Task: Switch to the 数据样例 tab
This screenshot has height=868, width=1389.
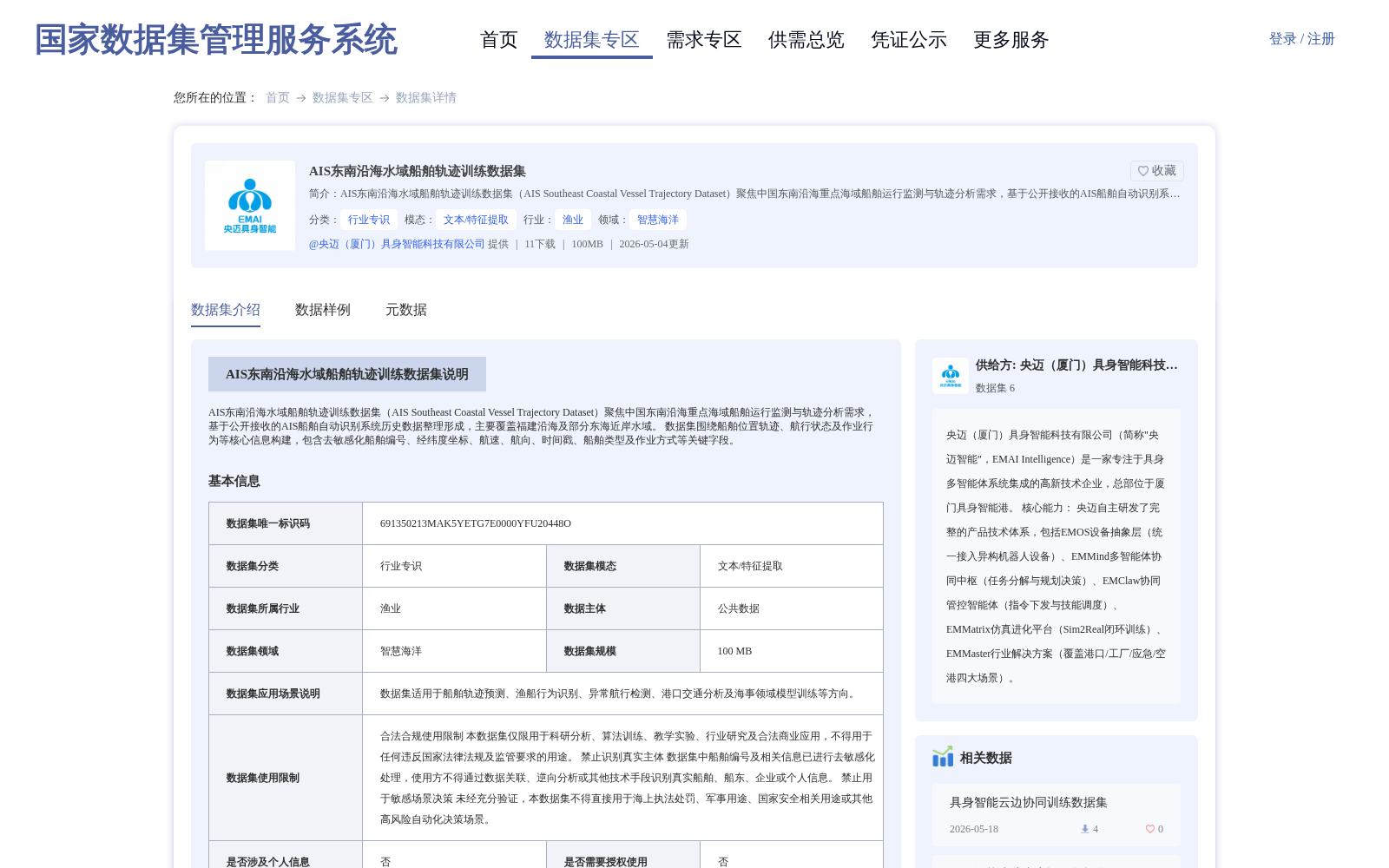Action: (323, 310)
